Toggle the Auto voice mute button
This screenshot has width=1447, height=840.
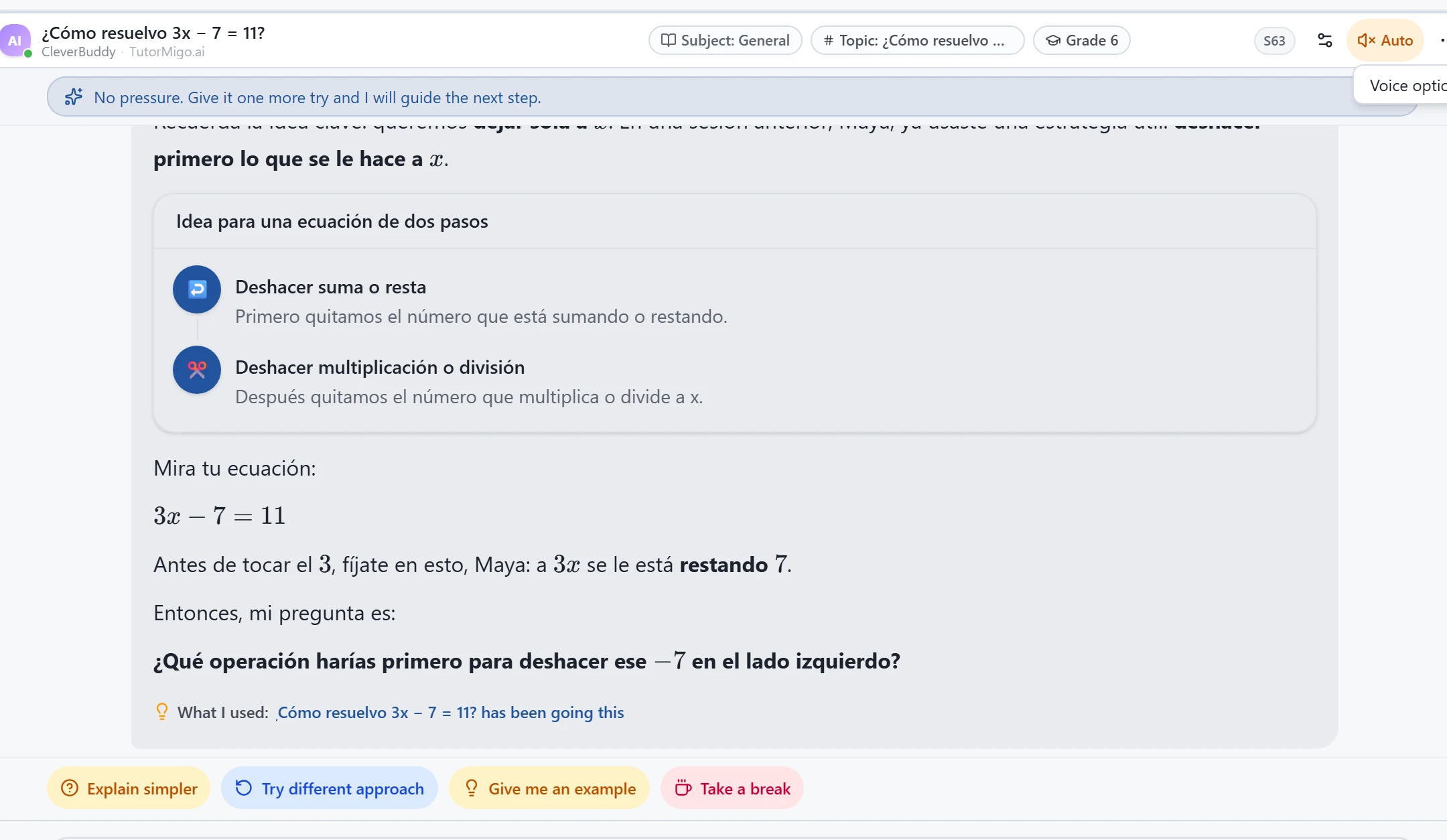coord(1385,40)
